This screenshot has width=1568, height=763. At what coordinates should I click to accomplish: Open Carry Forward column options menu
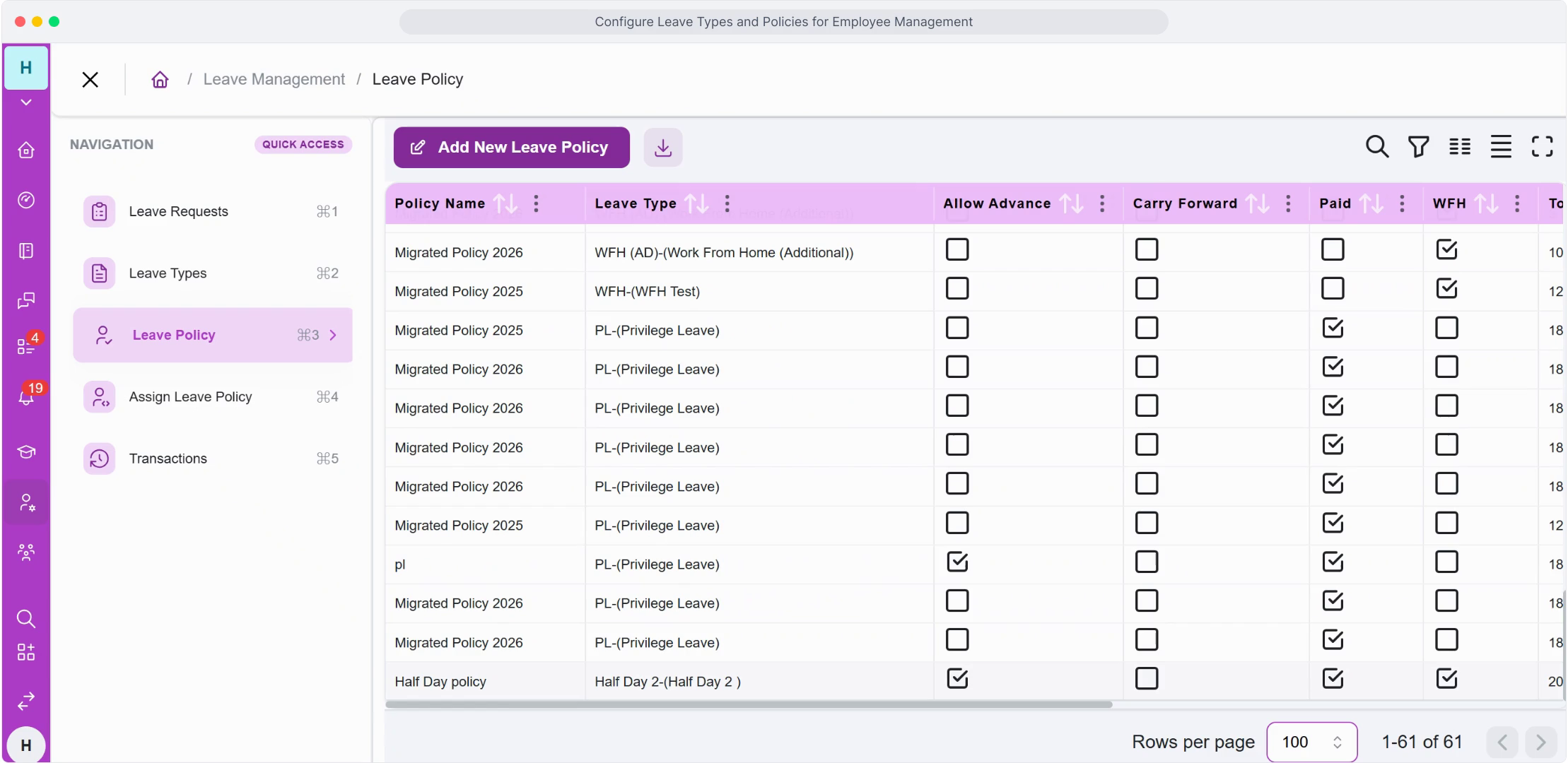[1289, 203]
